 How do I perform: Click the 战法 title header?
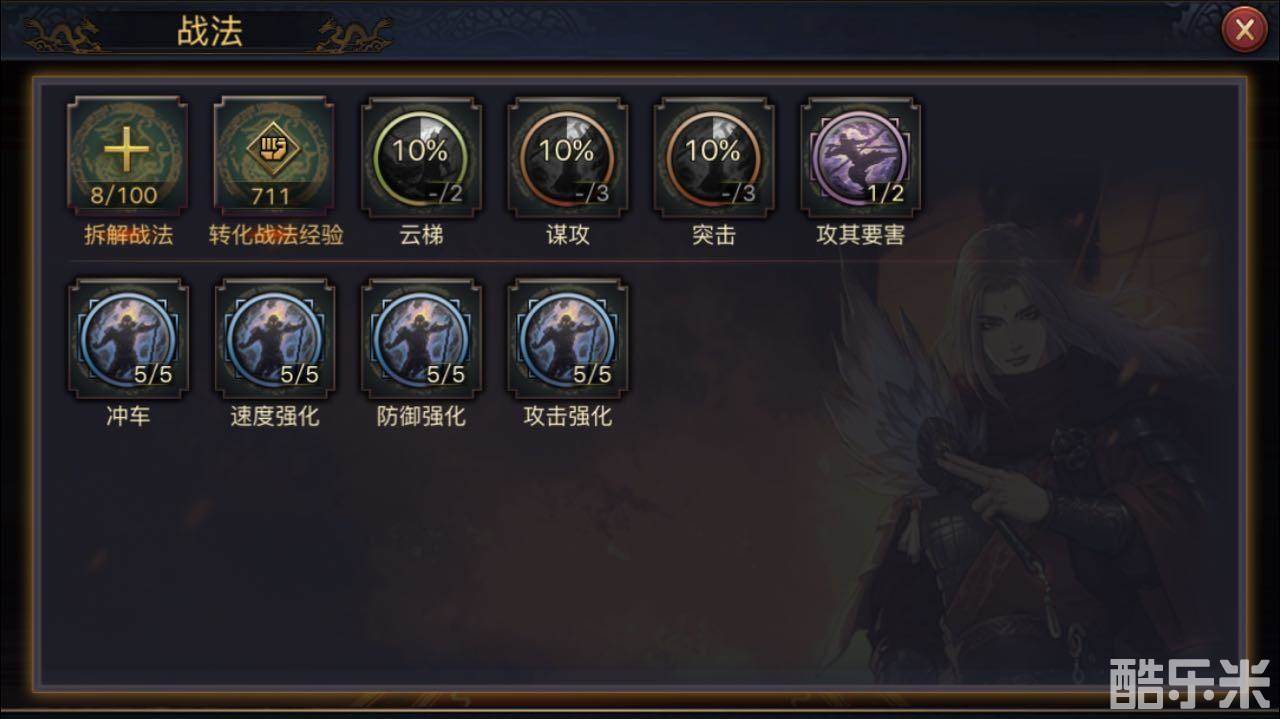pos(210,31)
